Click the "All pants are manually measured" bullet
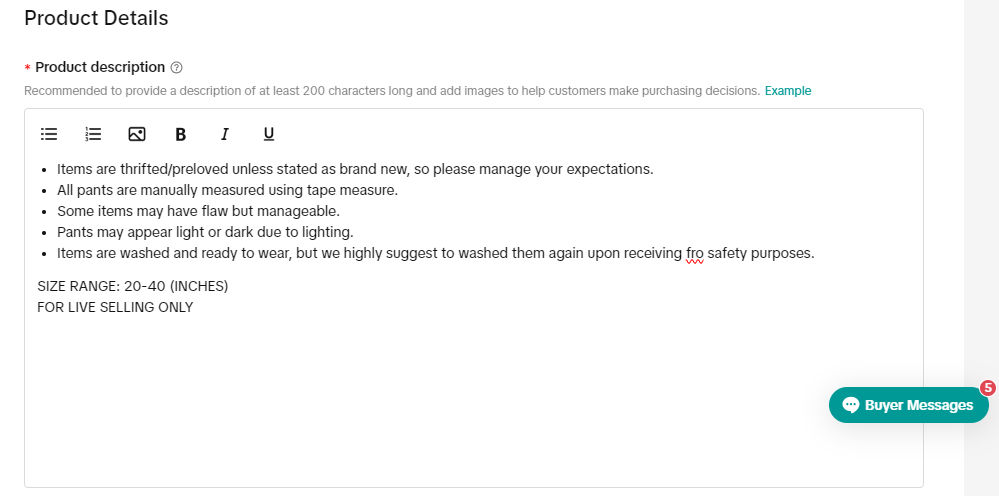 (227, 190)
